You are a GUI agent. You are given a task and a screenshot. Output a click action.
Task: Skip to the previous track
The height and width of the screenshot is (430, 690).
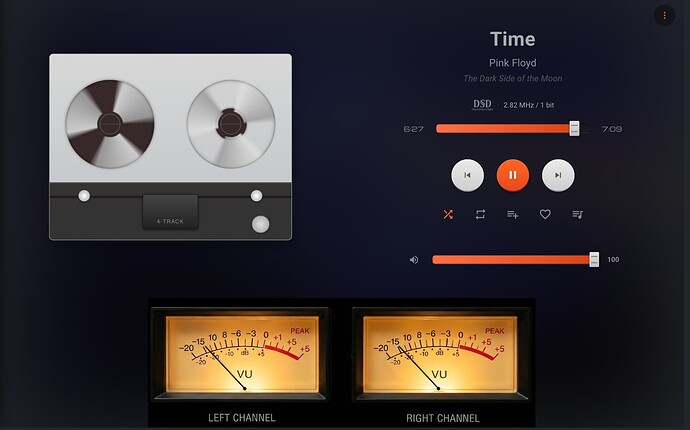(x=467, y=175)
